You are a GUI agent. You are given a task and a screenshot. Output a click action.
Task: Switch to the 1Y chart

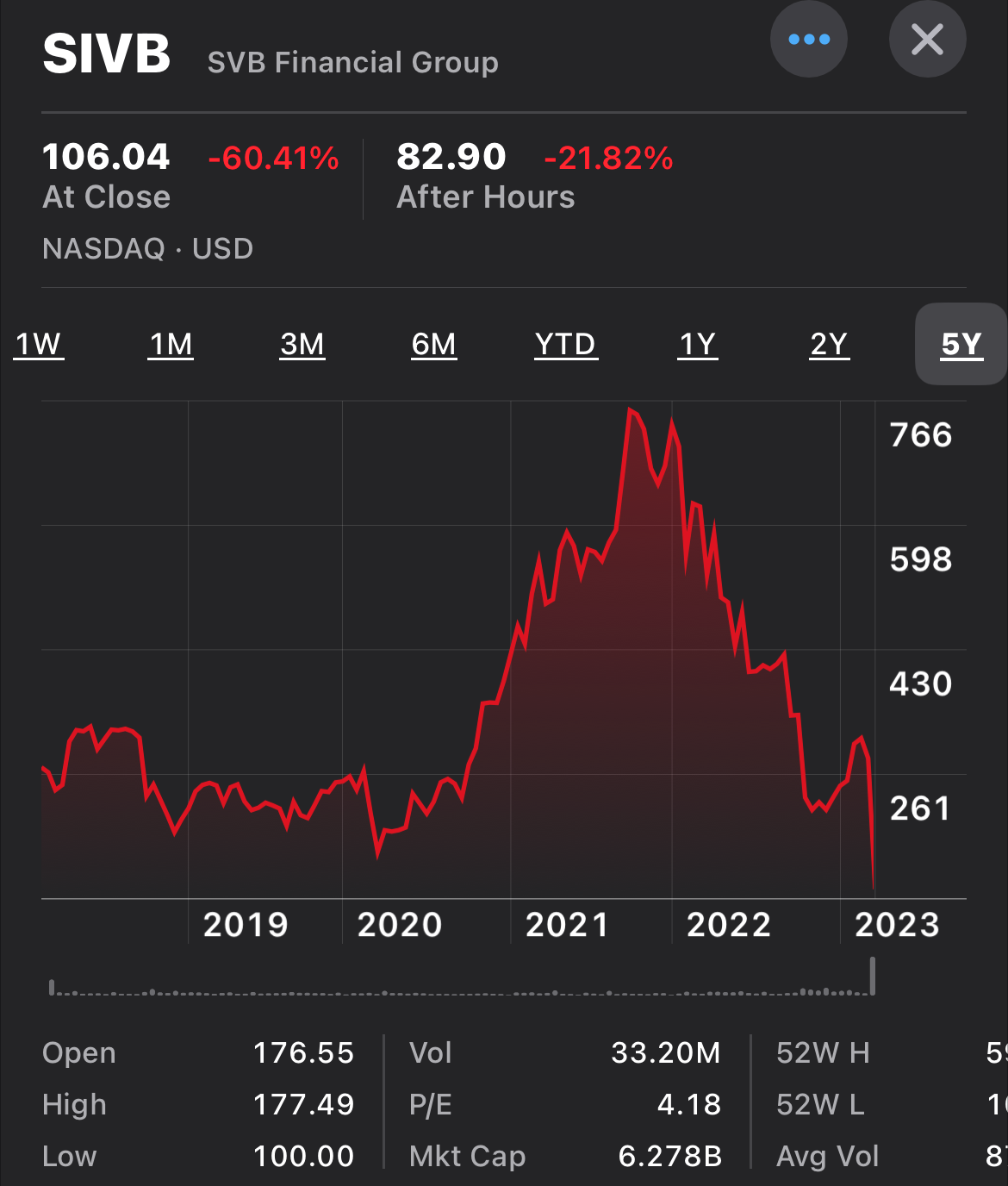(x=698, y=343)
